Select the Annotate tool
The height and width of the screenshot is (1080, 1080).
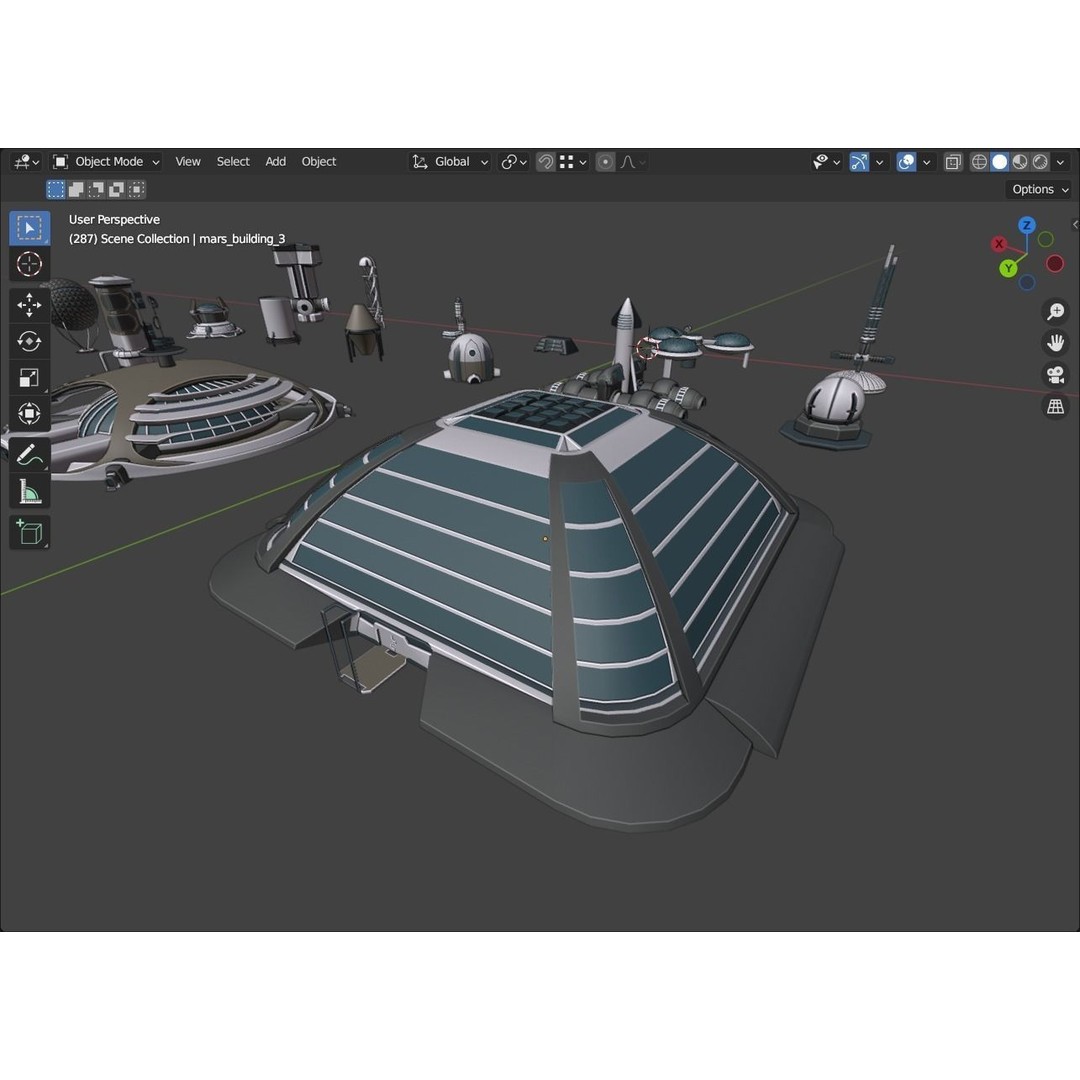pos(29,454)
